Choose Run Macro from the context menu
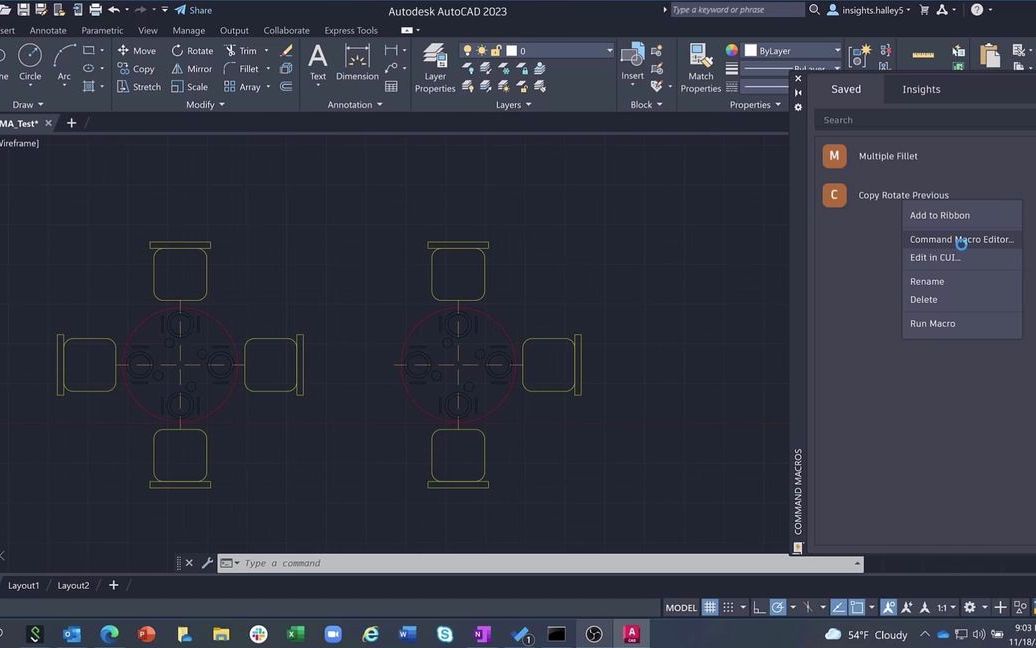 [x=931, y=323]
